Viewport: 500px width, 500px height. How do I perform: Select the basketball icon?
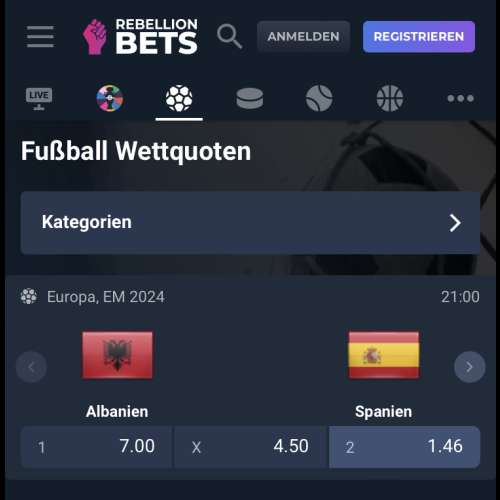[x=390, y=98]
